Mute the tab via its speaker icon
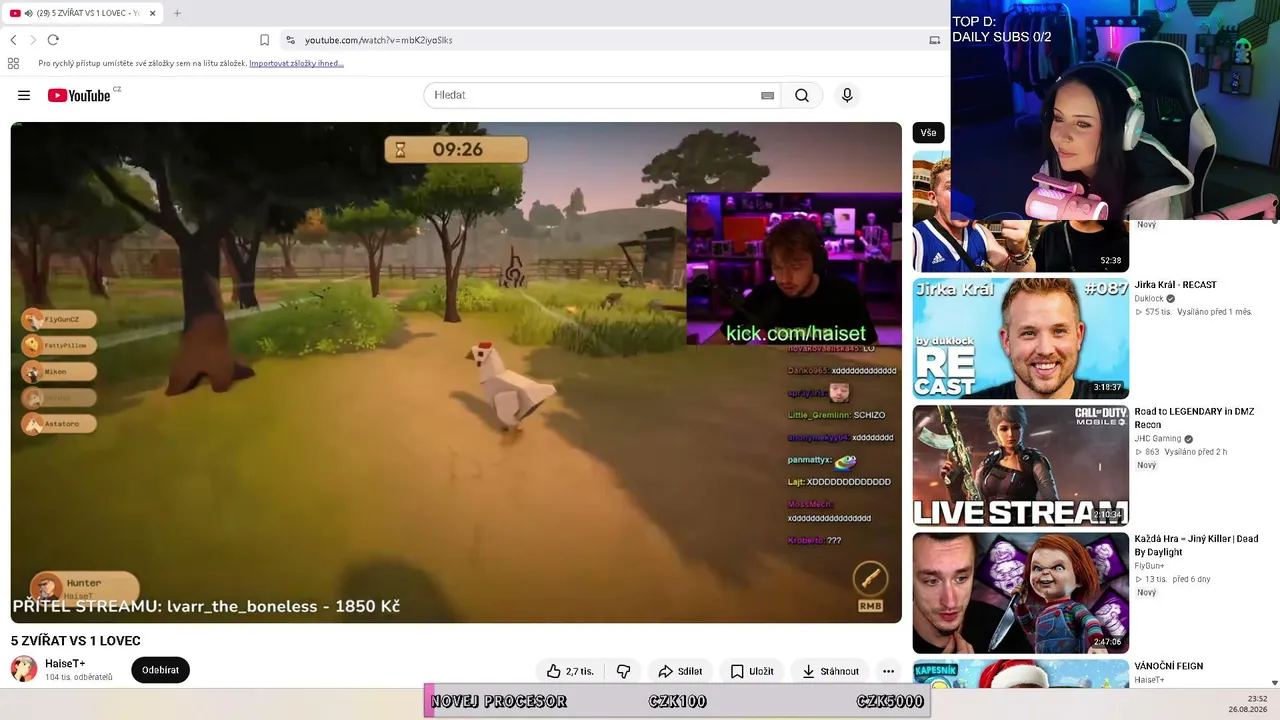The height and width of the screenshot is (720, 1280). point(28,13)
